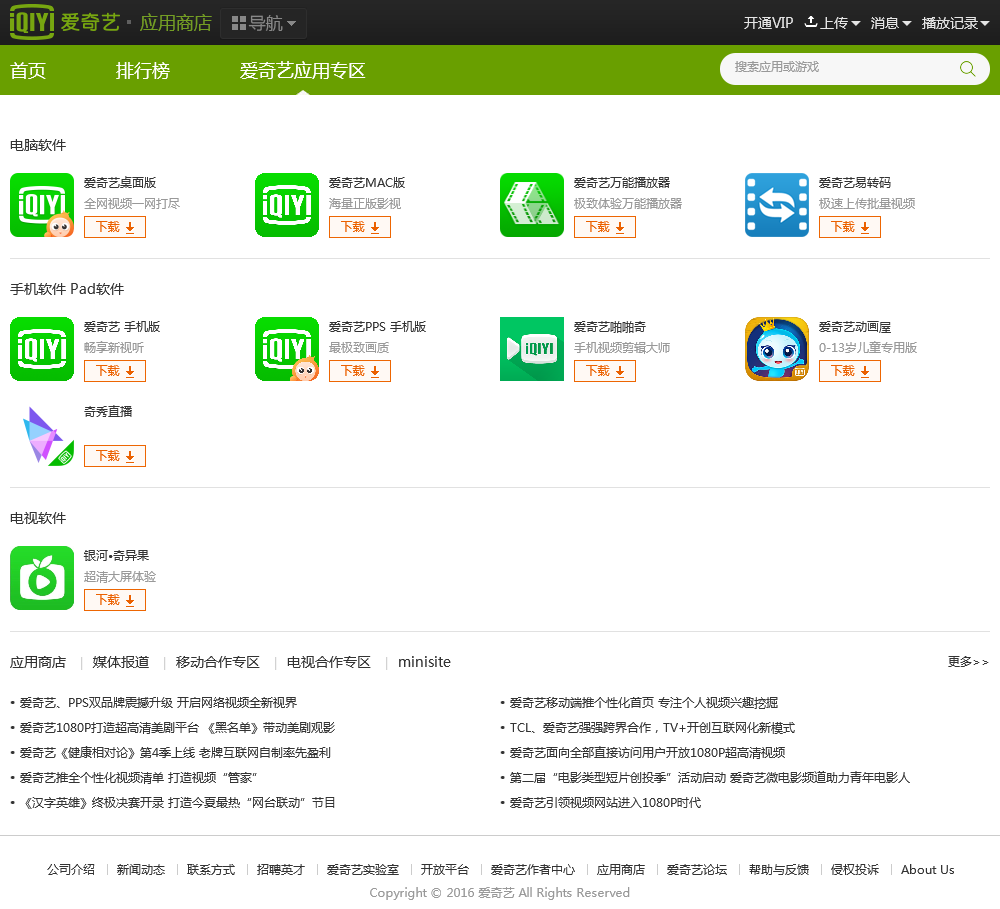Click 爱奇艺万能播放器 title text
The width and height of the screenshot is (1000, 909).
pos(622,183)
